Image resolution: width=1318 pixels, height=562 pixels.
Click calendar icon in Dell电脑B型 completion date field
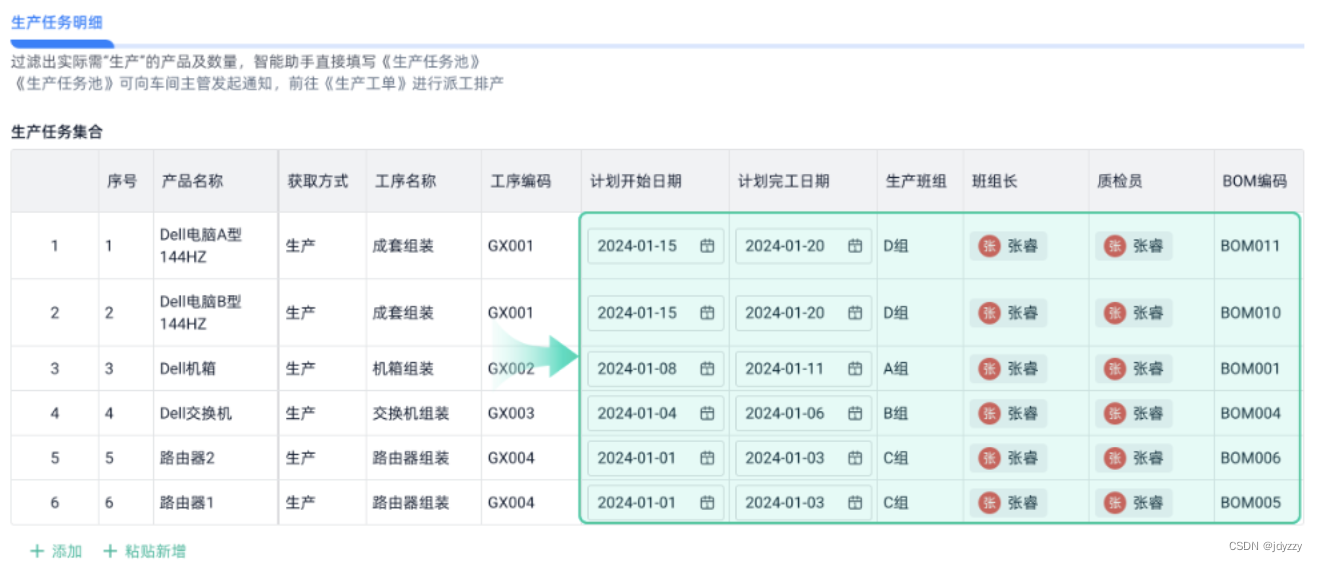coord(855,313)
